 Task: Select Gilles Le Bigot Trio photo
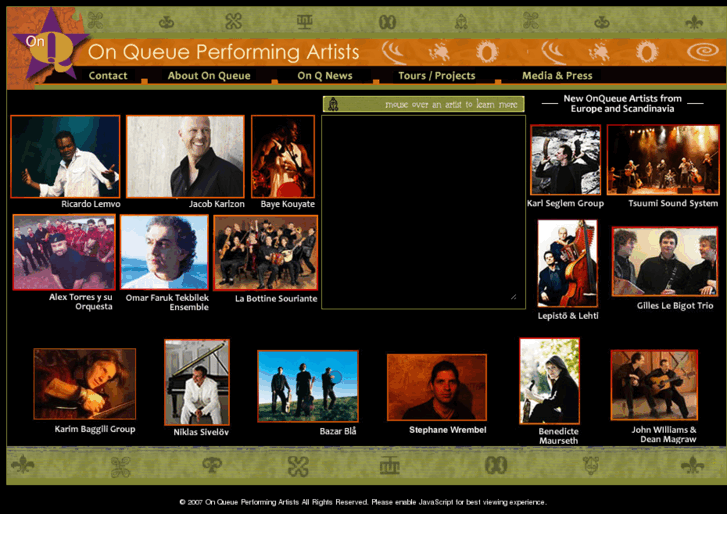(x=664, y=262)
